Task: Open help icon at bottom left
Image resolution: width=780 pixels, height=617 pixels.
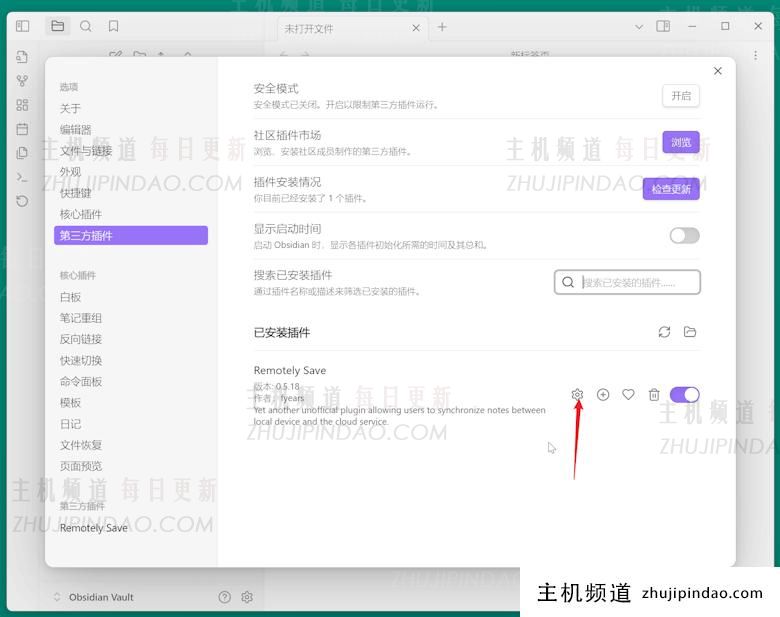Action: [x=224, y=597]
